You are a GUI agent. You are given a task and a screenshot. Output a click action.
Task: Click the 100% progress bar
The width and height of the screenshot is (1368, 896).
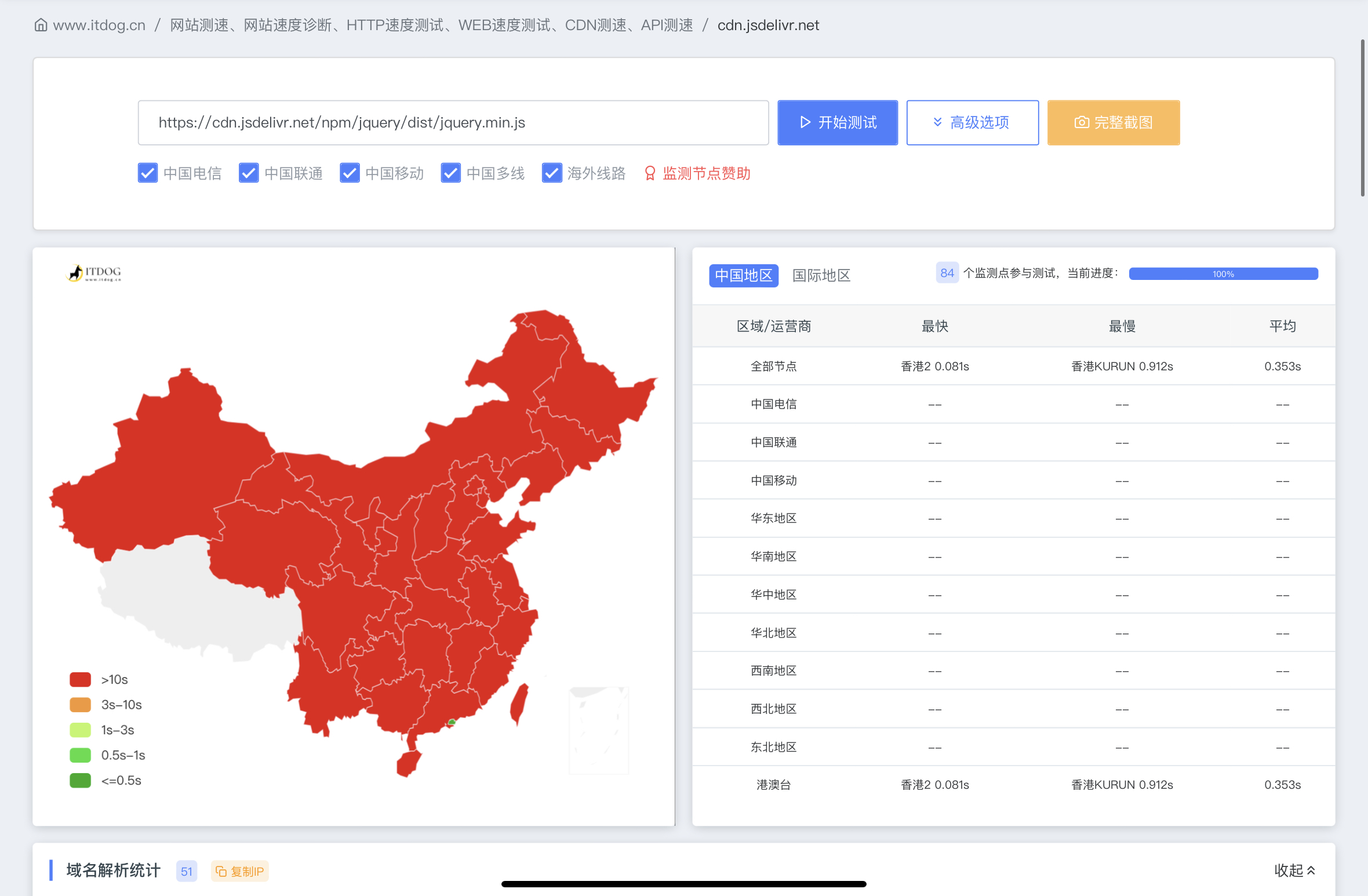1223,274
